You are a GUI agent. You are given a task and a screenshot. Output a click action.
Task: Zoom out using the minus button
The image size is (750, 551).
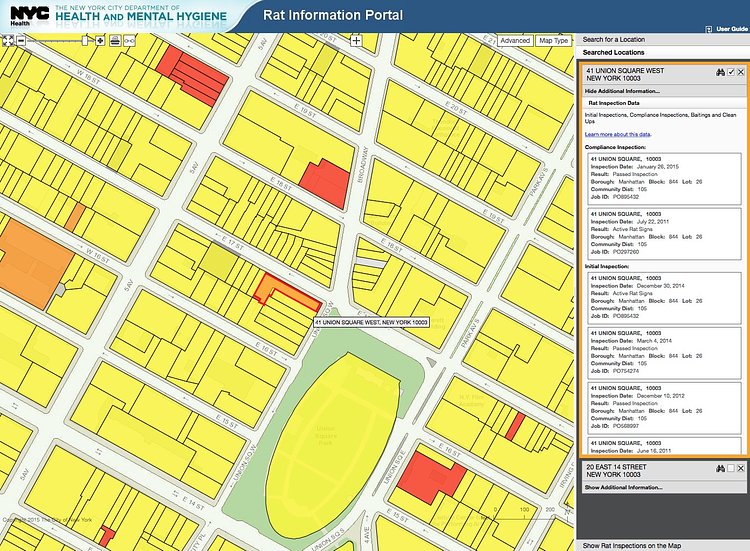point(21,40)
